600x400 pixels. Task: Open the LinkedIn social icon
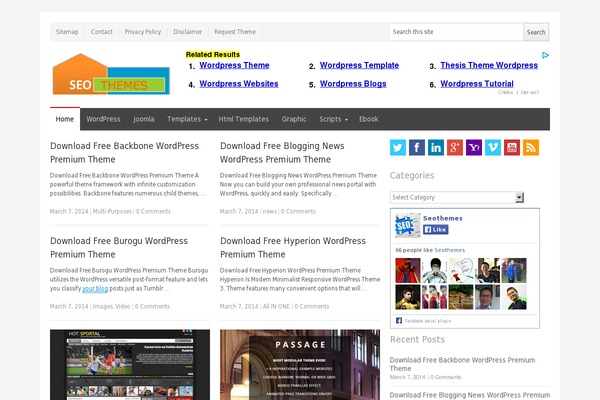436,147
